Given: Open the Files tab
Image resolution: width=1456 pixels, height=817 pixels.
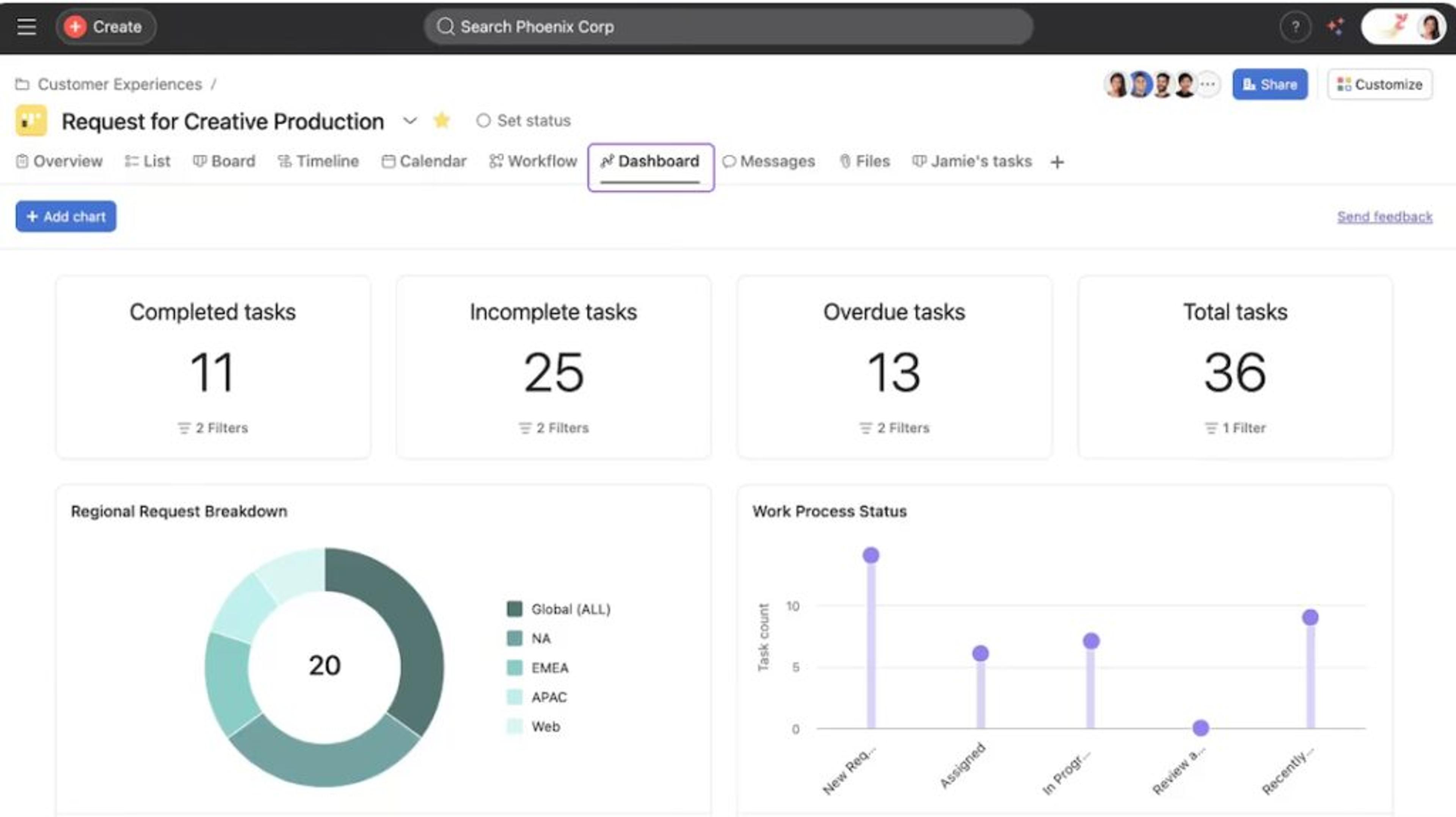Looking at the screenshot, I should [x=865, y=161].
